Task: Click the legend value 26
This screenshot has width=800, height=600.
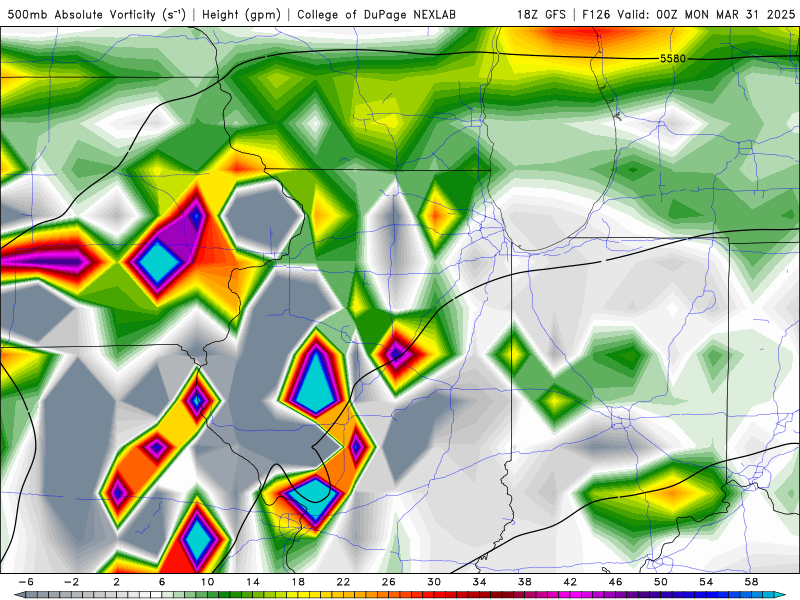Action: 389,582
